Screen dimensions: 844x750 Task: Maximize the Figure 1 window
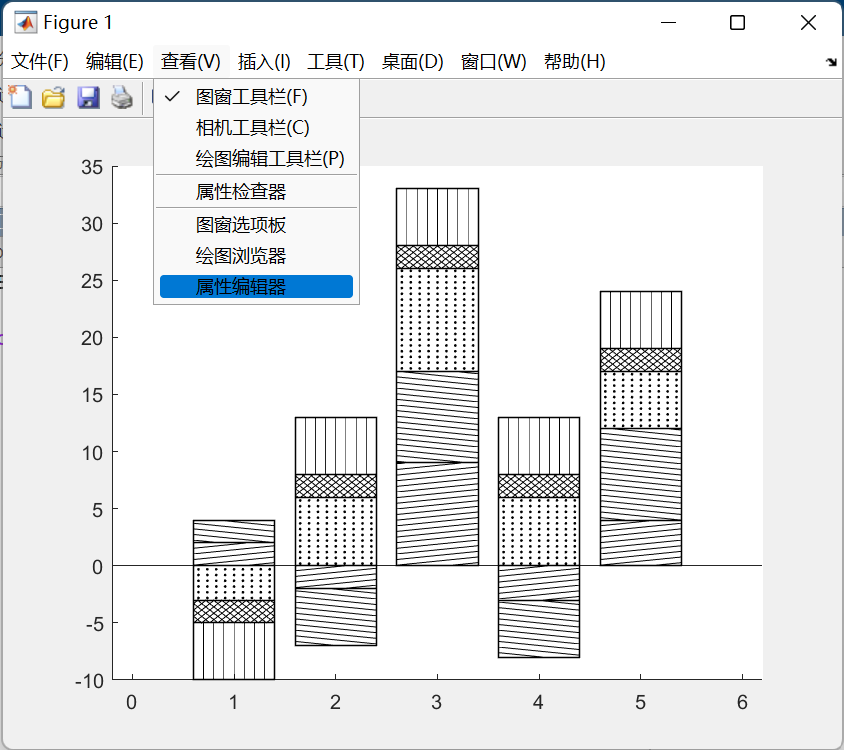tap(737, 23)
